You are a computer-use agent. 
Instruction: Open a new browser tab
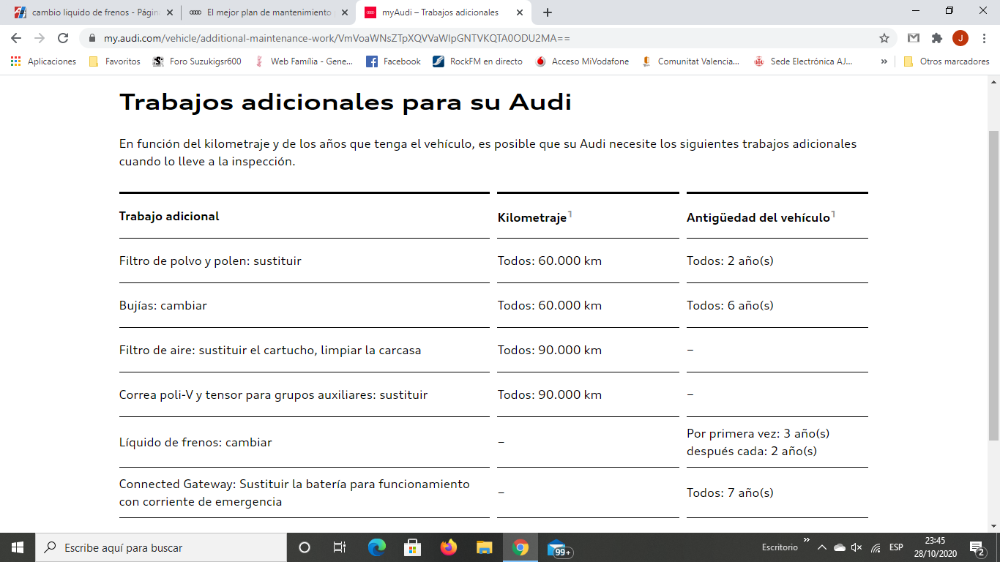coord(547,12)
